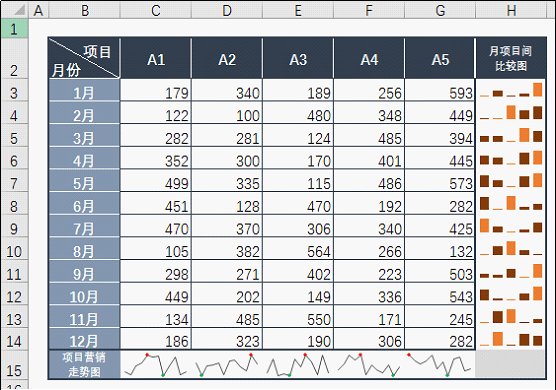Select the sparkline trend chart under A2

227,365
